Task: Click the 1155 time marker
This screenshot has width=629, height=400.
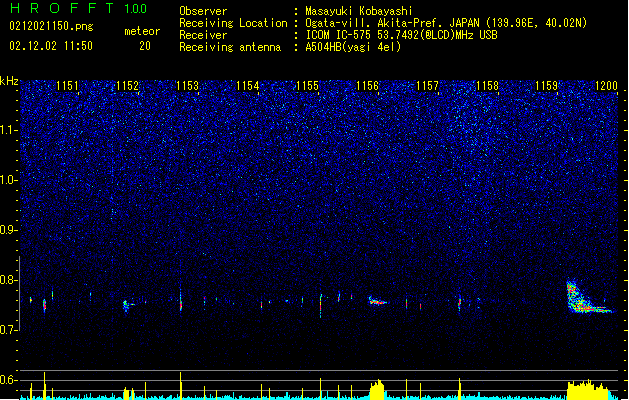Action: click(307, 86)
